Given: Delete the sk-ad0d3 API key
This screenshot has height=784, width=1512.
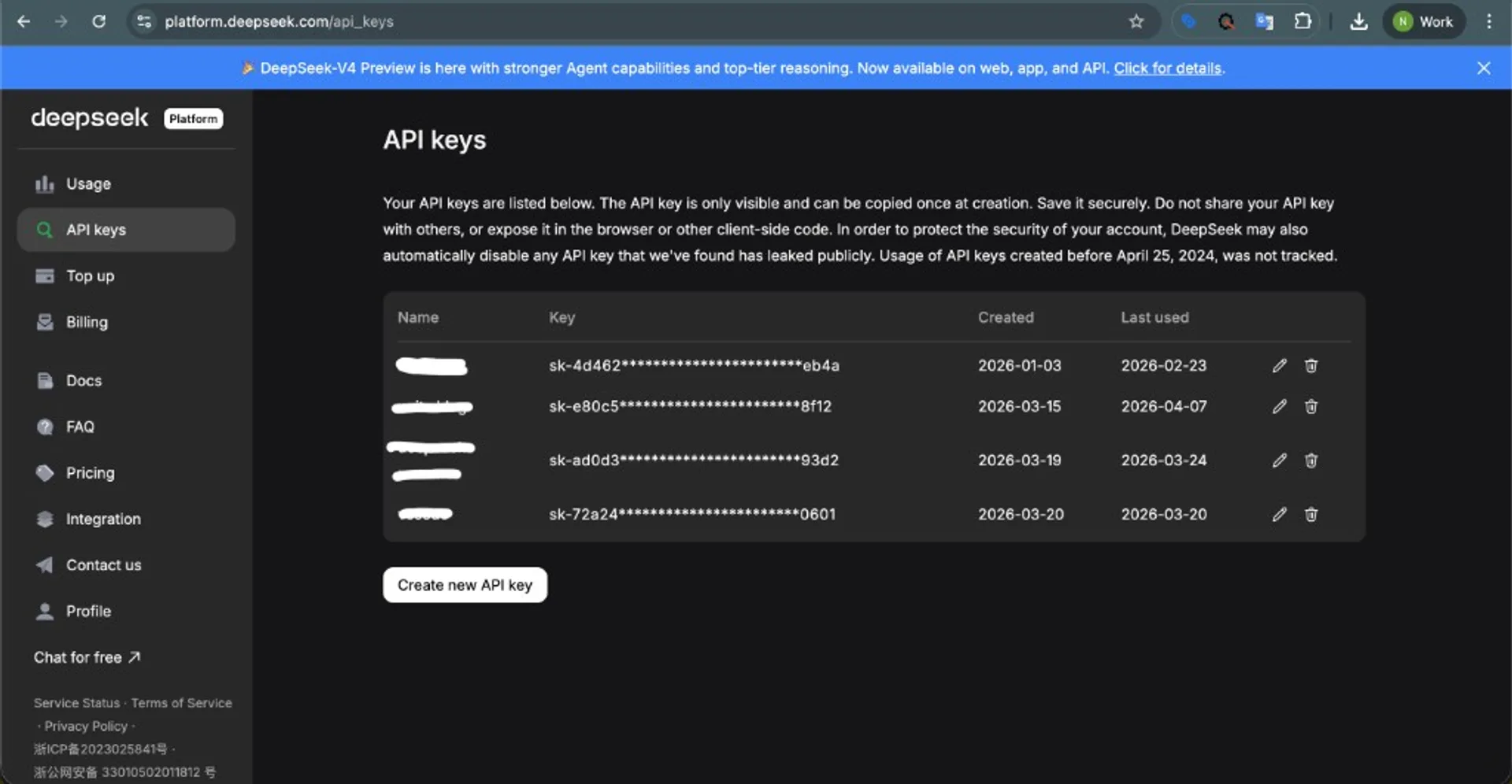Looking at the screenshot, I should point(1310,460).
